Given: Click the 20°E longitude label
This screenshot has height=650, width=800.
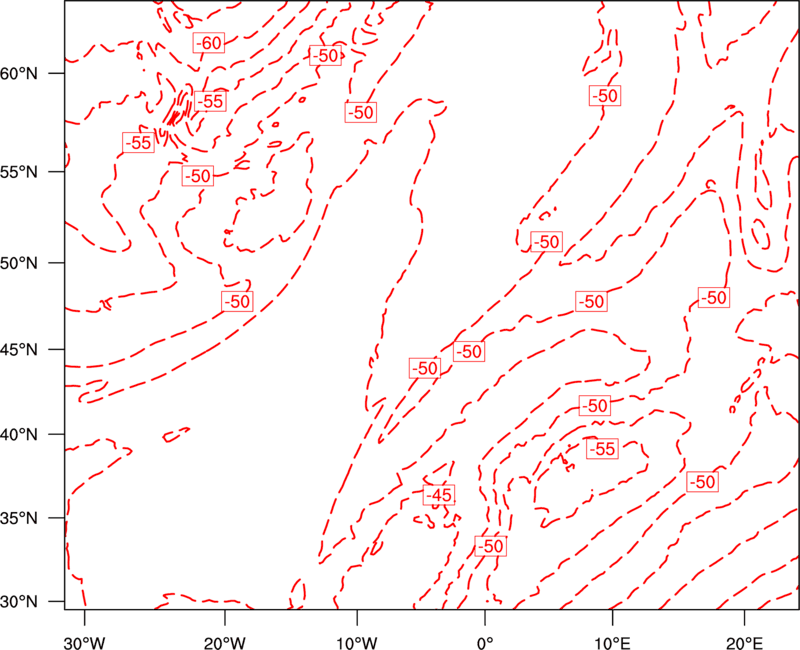Looking at the screenshot, I should click(x=744, y=643).
